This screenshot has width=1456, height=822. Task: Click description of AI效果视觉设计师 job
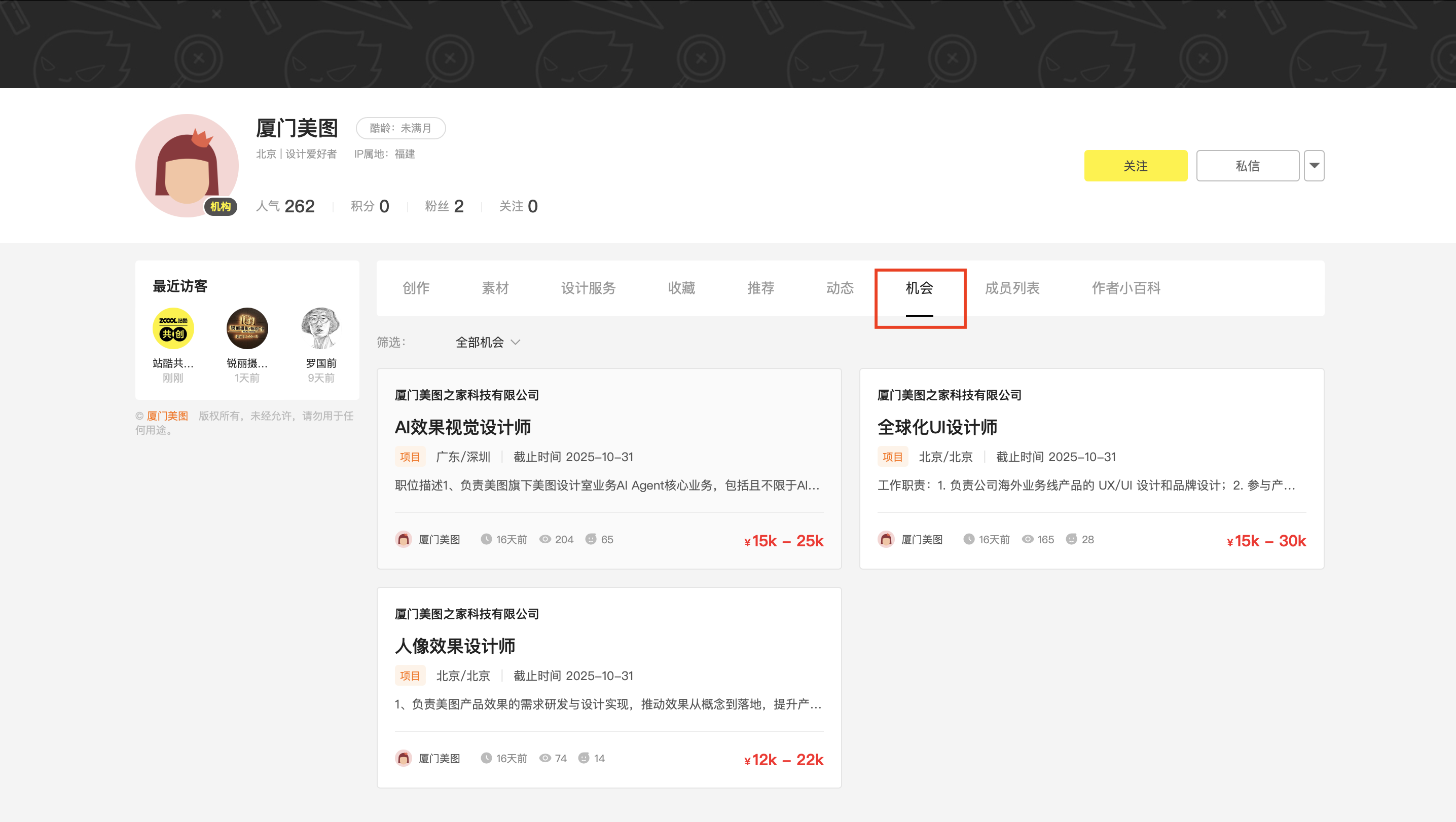tap(607, 485)
